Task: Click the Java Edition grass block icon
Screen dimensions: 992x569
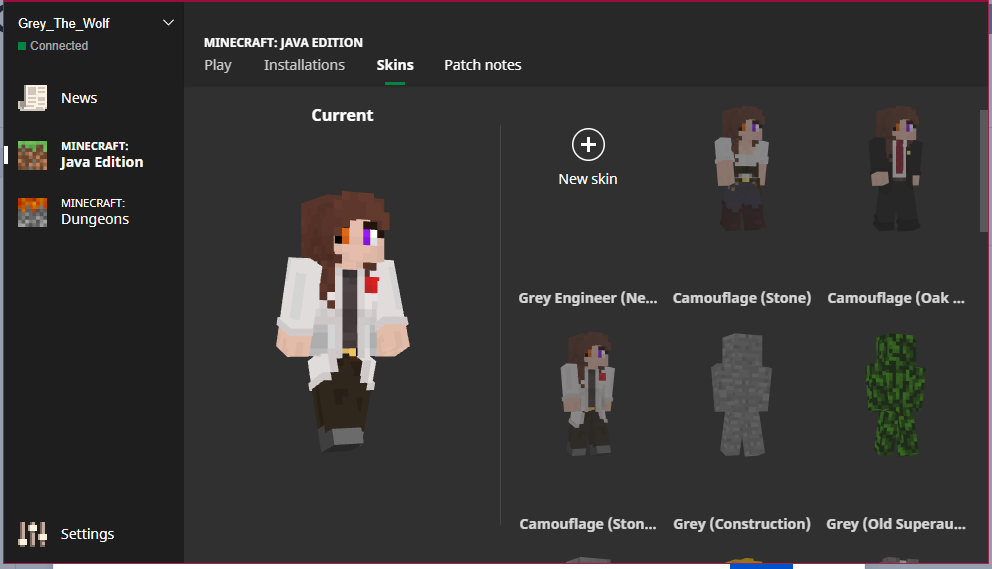Action: click(x=32, y=156)
